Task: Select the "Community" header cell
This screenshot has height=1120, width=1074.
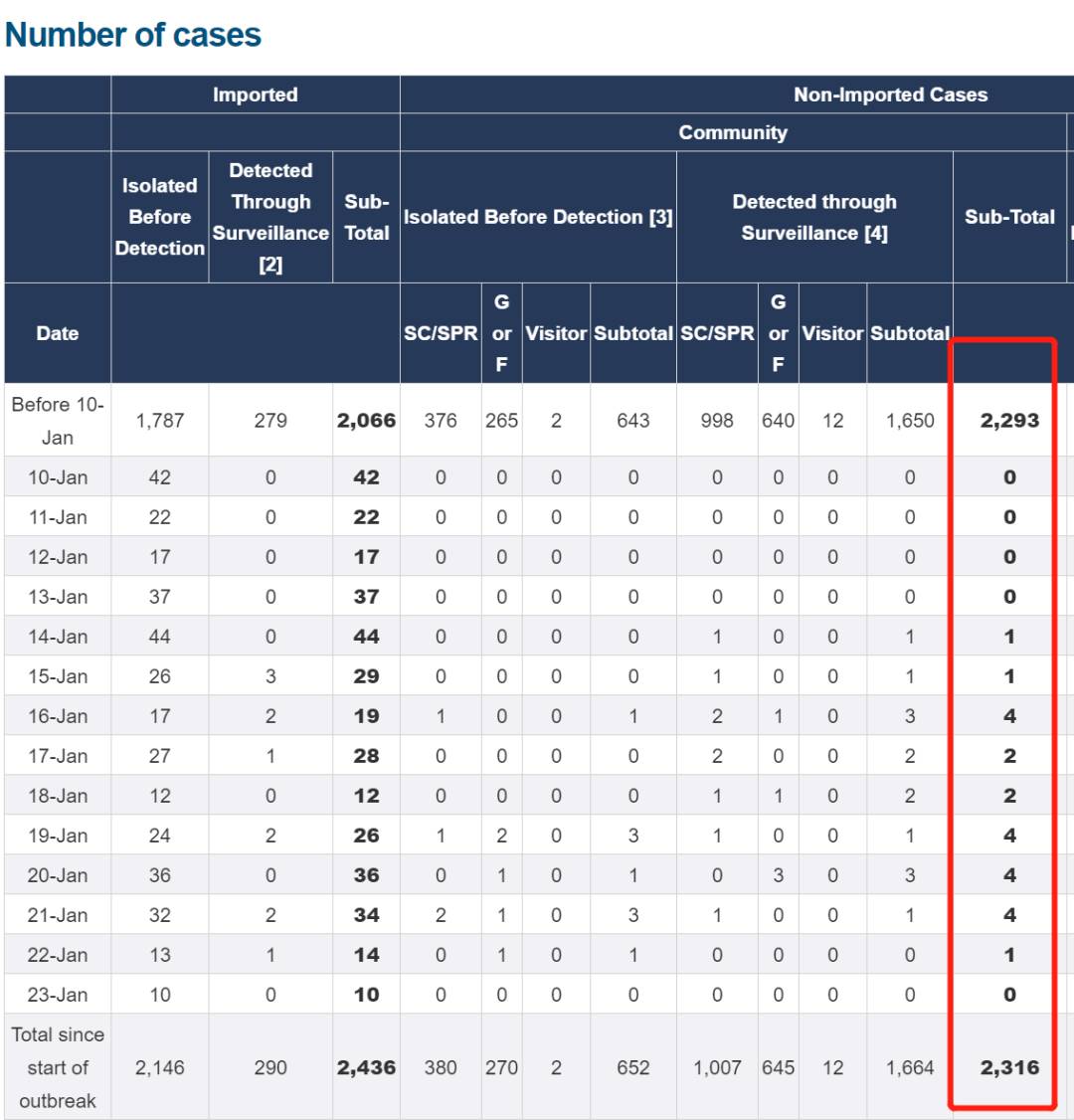Action: coord(733,132)
